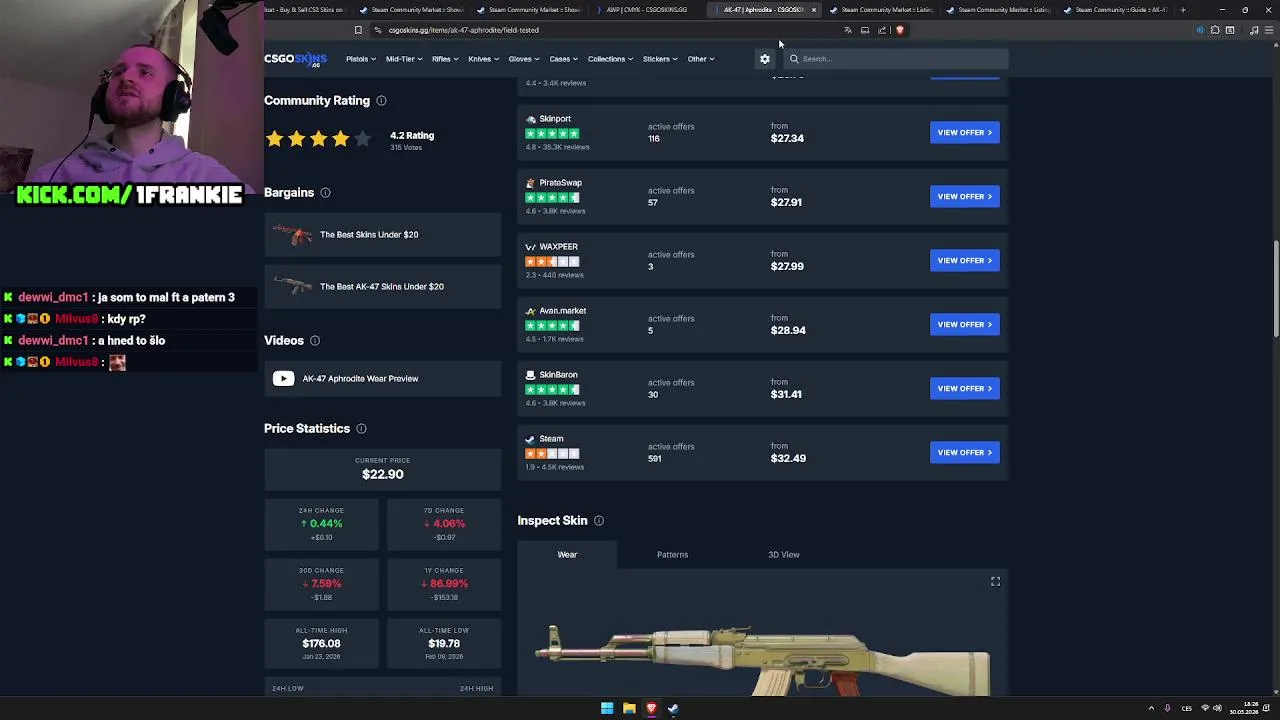The height and width of the screenshot is (720, 1280).
Task: Click the CSGOSKINS logo
Action: (295, 59)
